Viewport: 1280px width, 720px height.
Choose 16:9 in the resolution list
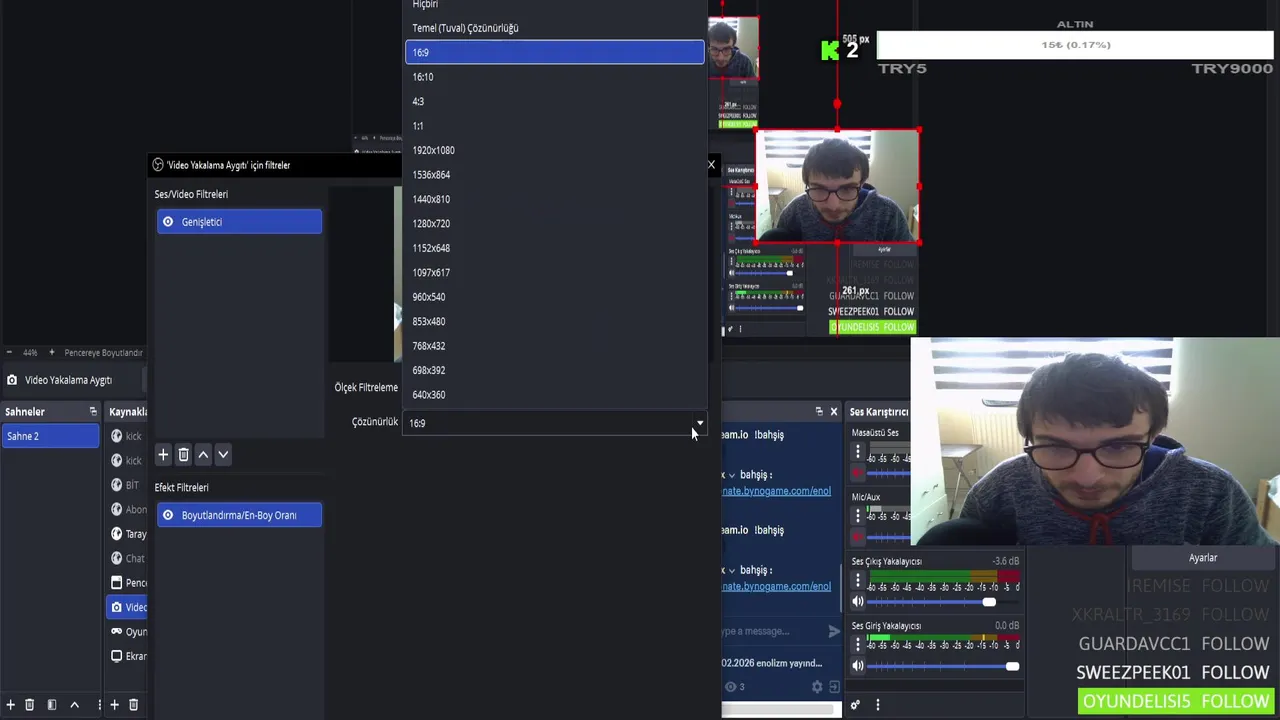[555, 52]
